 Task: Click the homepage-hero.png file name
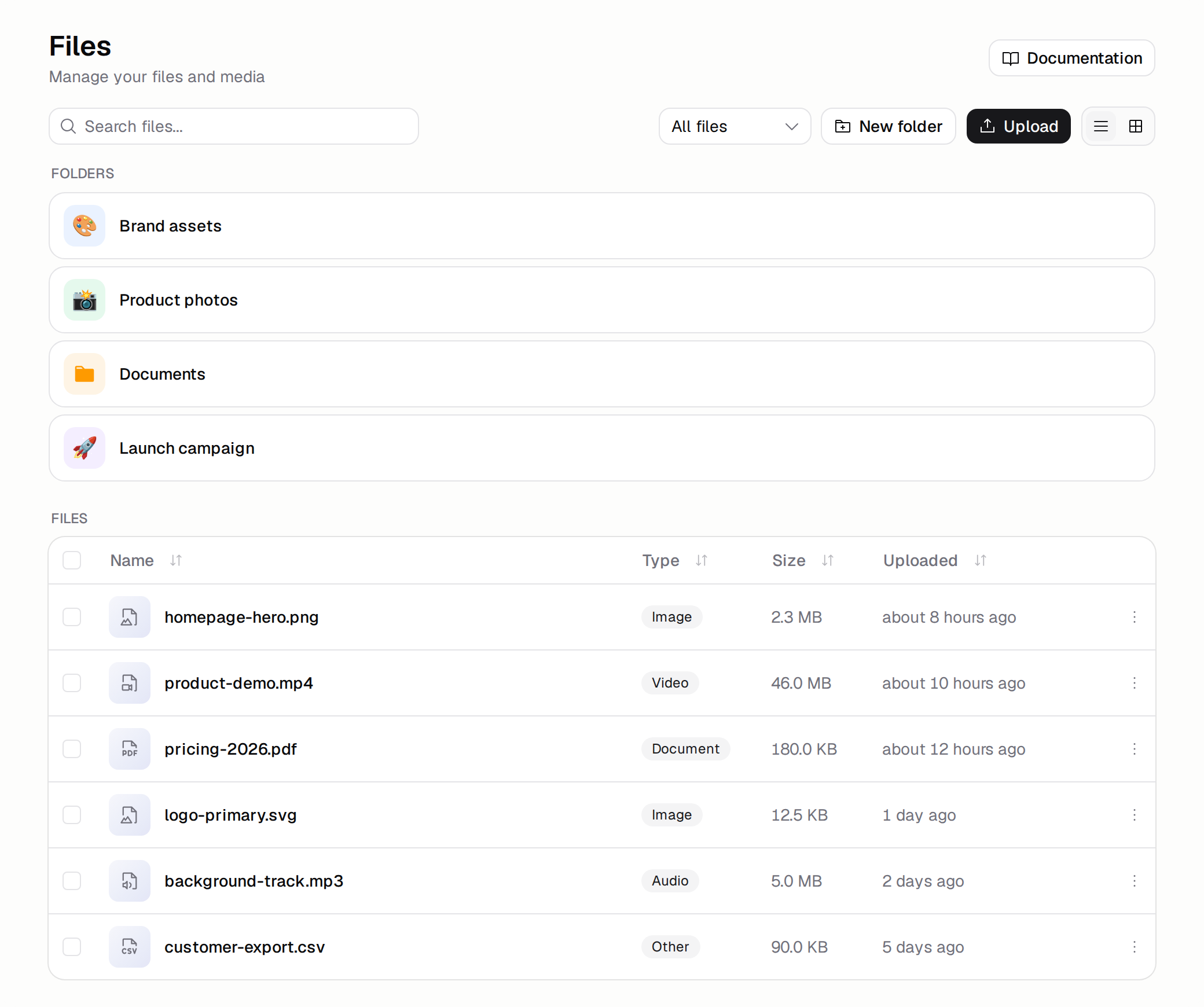pos(241,617)
